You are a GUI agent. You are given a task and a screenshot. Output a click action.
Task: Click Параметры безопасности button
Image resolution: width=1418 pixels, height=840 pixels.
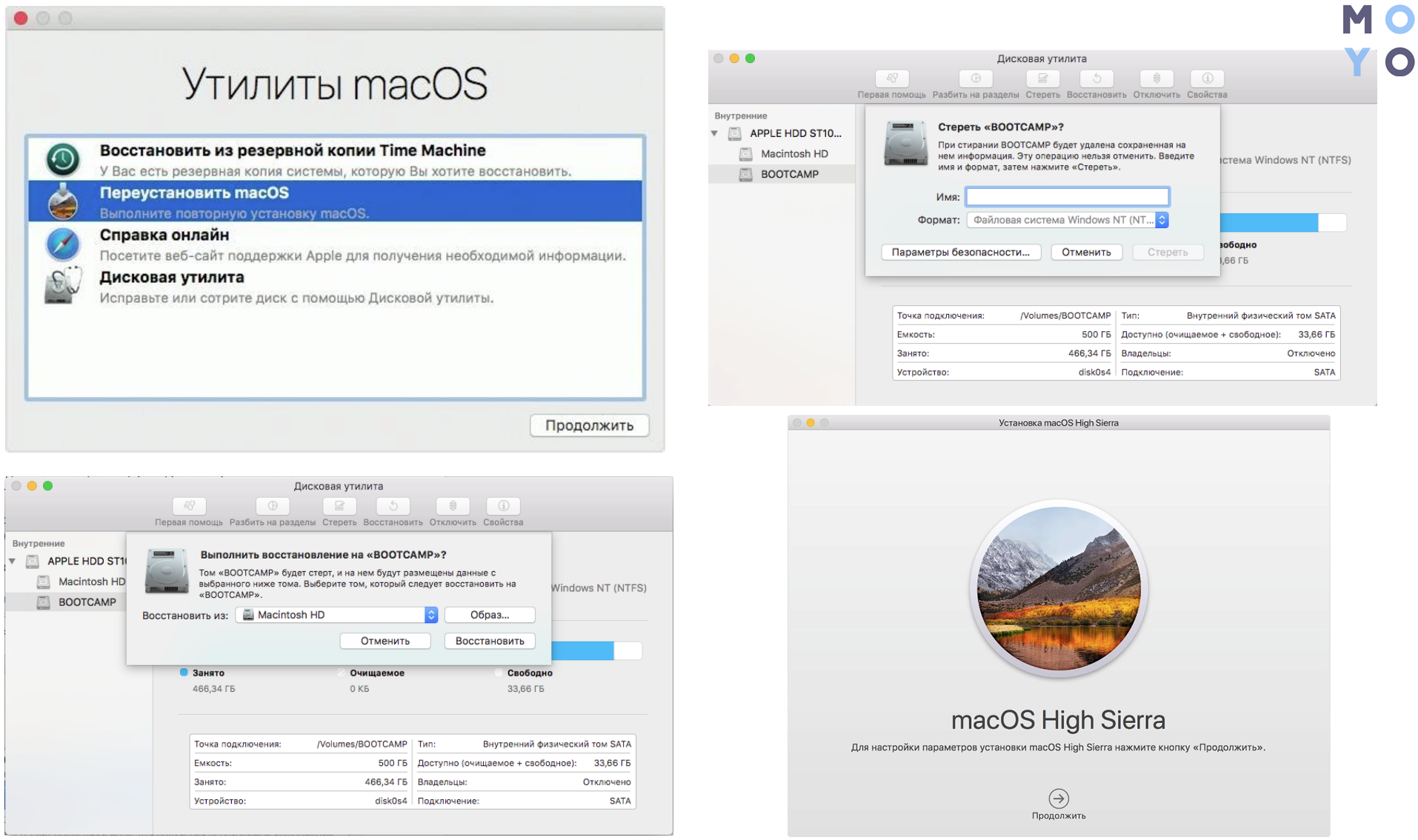(961, 253)
